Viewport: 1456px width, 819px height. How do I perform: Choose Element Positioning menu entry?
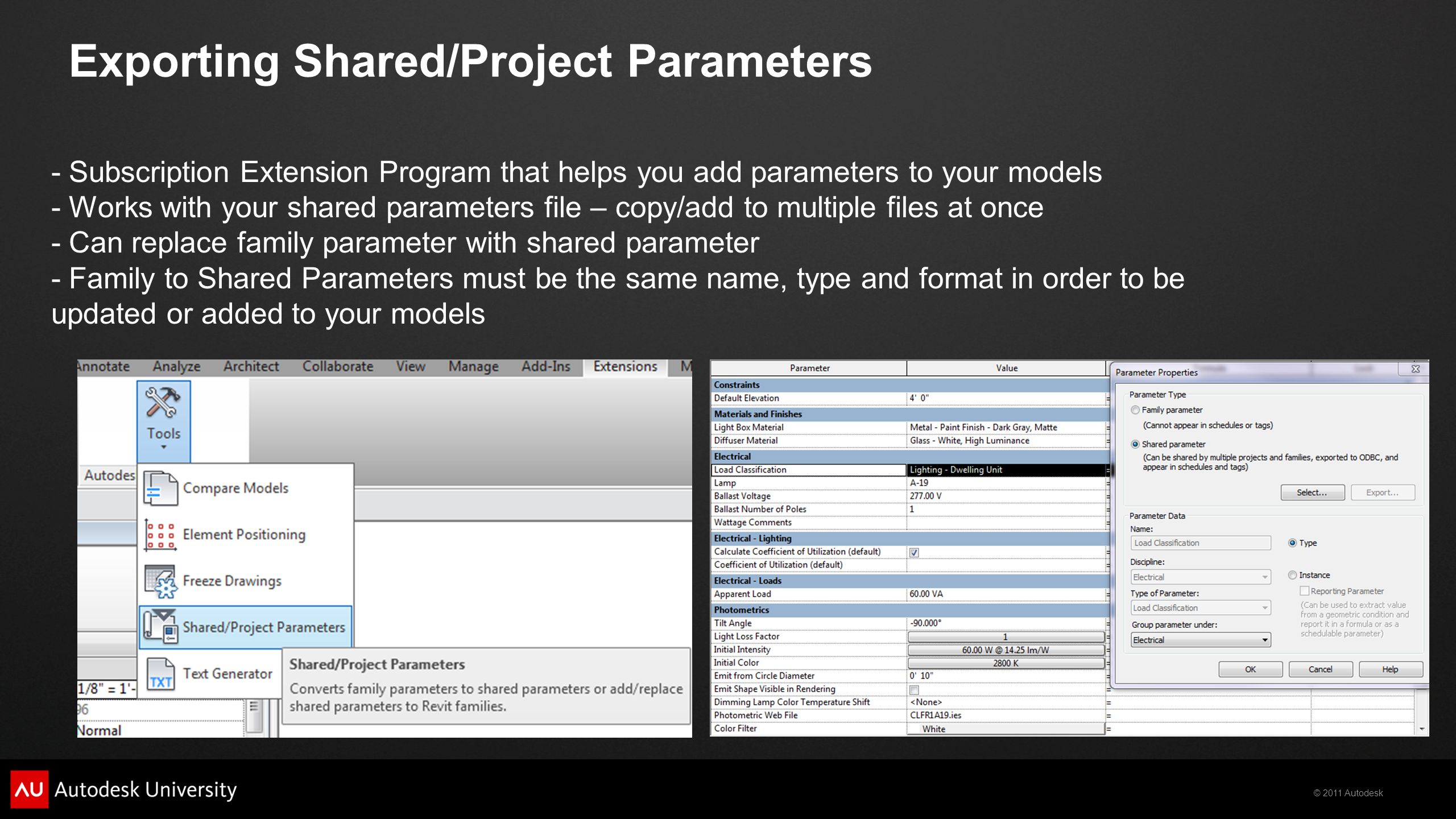pyautogui.click(x=246, y=535)
